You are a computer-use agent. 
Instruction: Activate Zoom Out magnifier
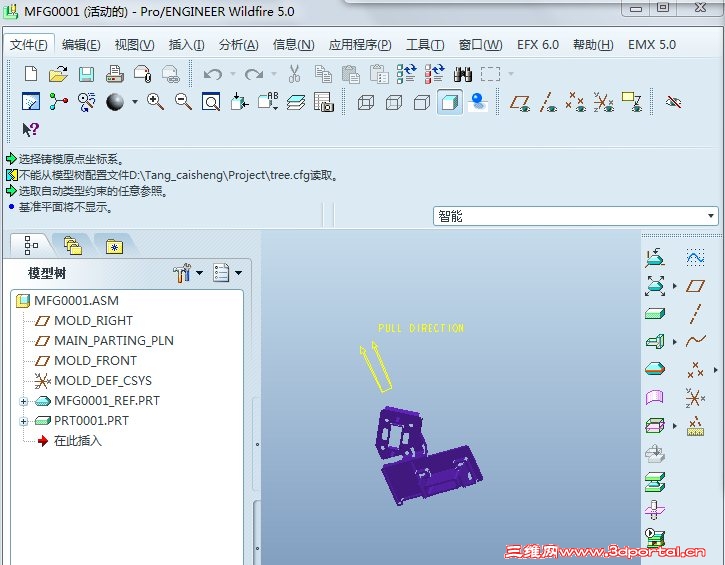click(183, 101)
